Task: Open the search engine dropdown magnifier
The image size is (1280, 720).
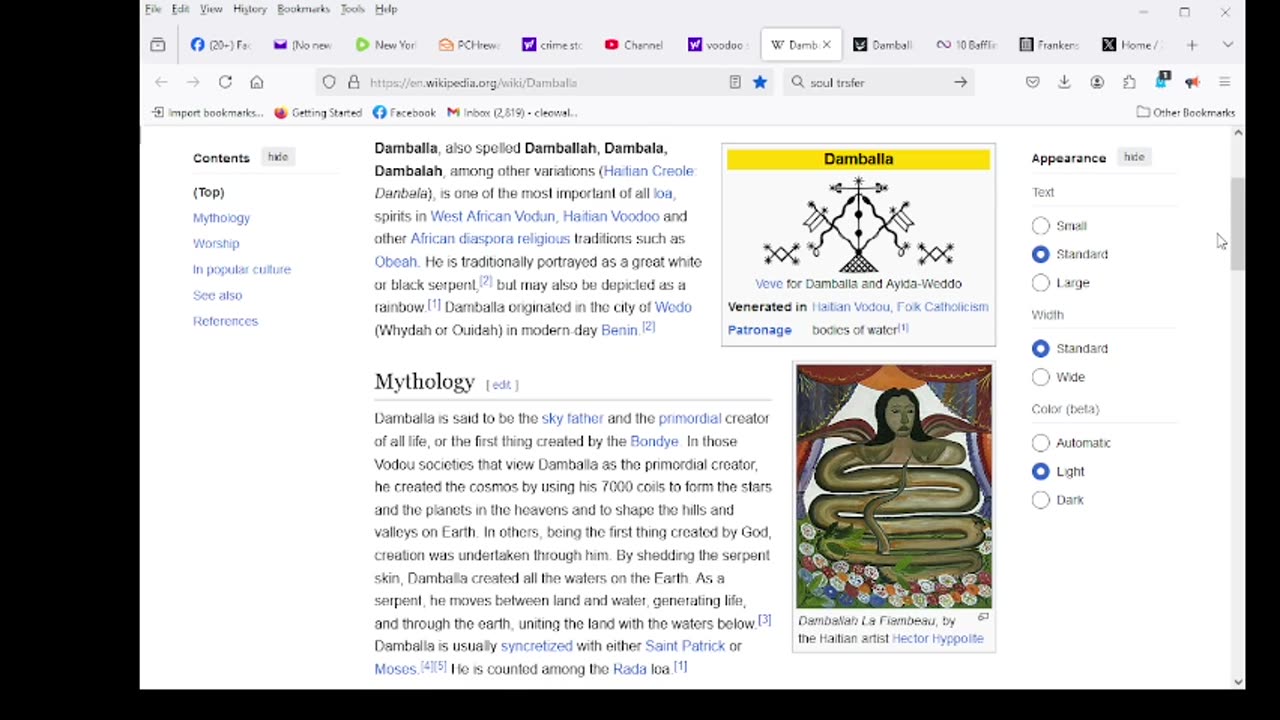Action: [798, 82]
